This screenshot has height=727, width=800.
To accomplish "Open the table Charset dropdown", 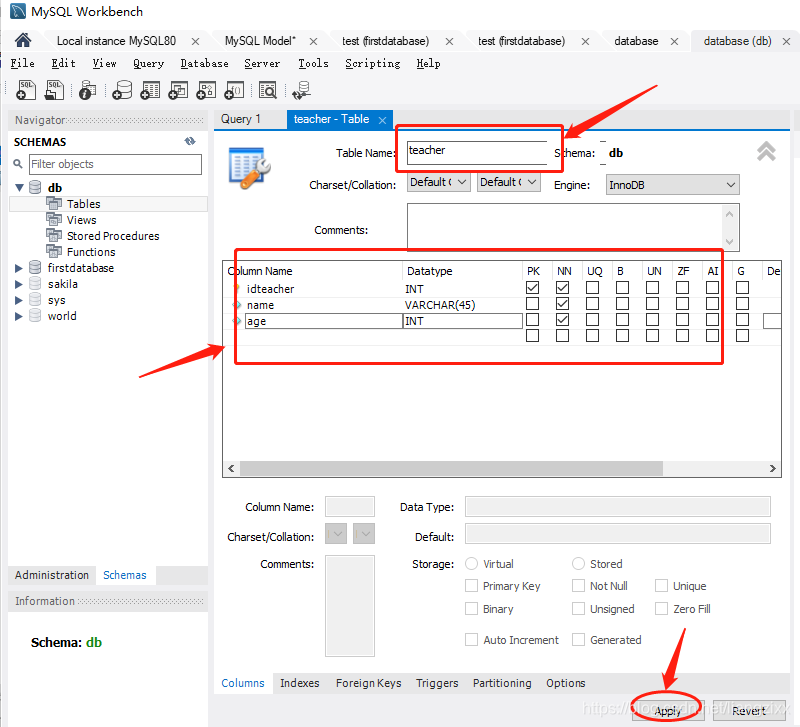I will click(438, 182).
